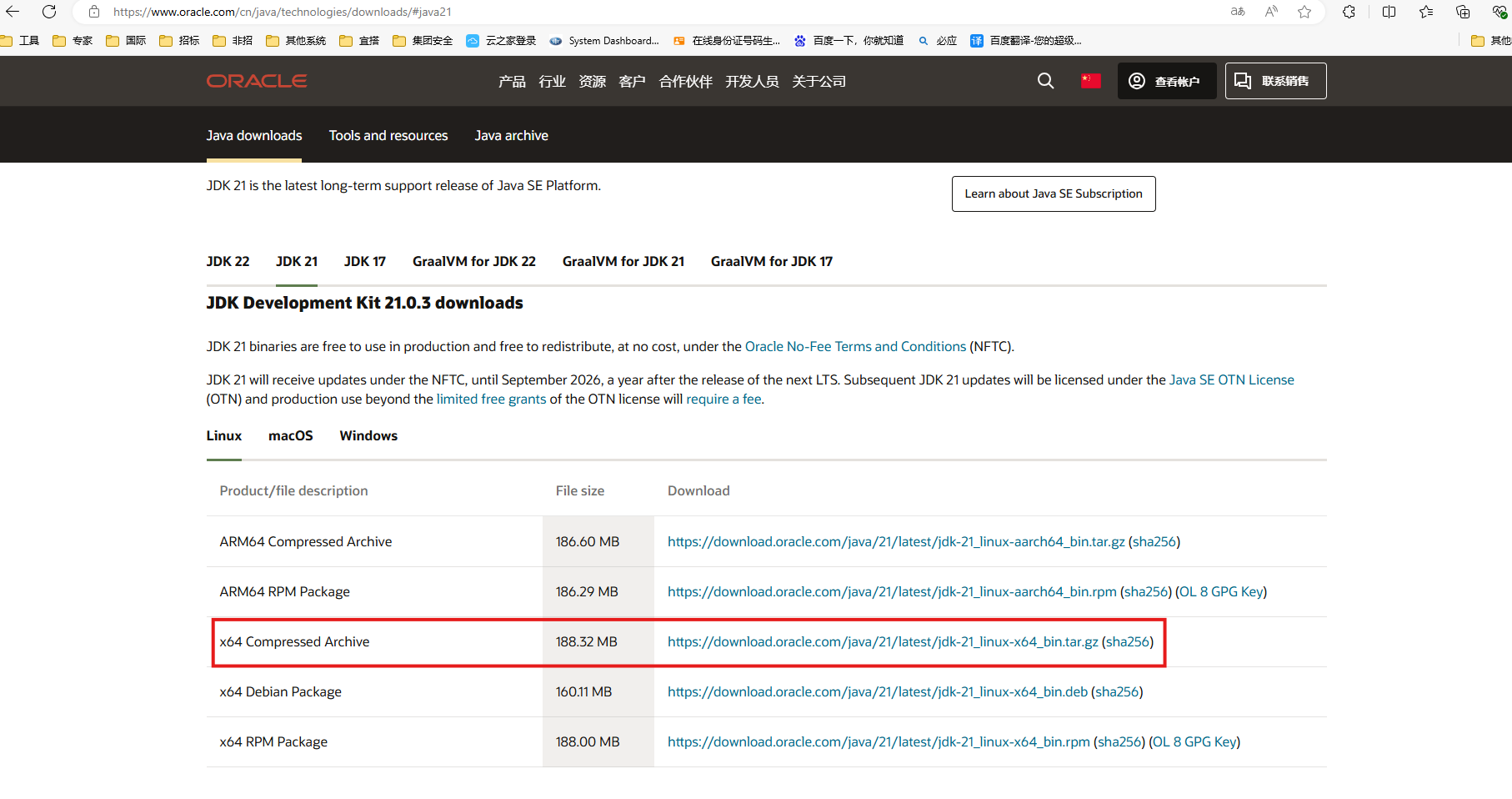Open the 宜搭 bookmark folder
This screenshot has width=1512, height=799.
(359, 40)
